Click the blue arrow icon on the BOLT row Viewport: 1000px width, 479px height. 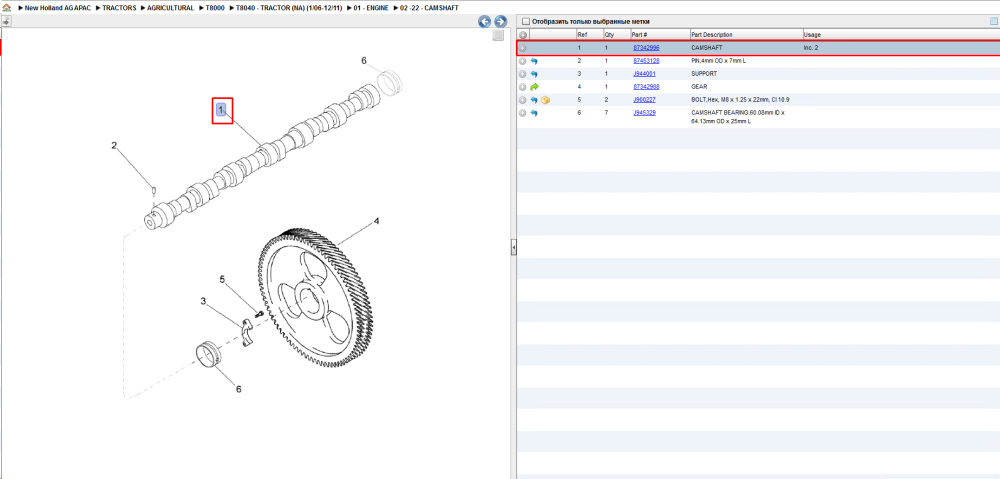tap(534, 100)
